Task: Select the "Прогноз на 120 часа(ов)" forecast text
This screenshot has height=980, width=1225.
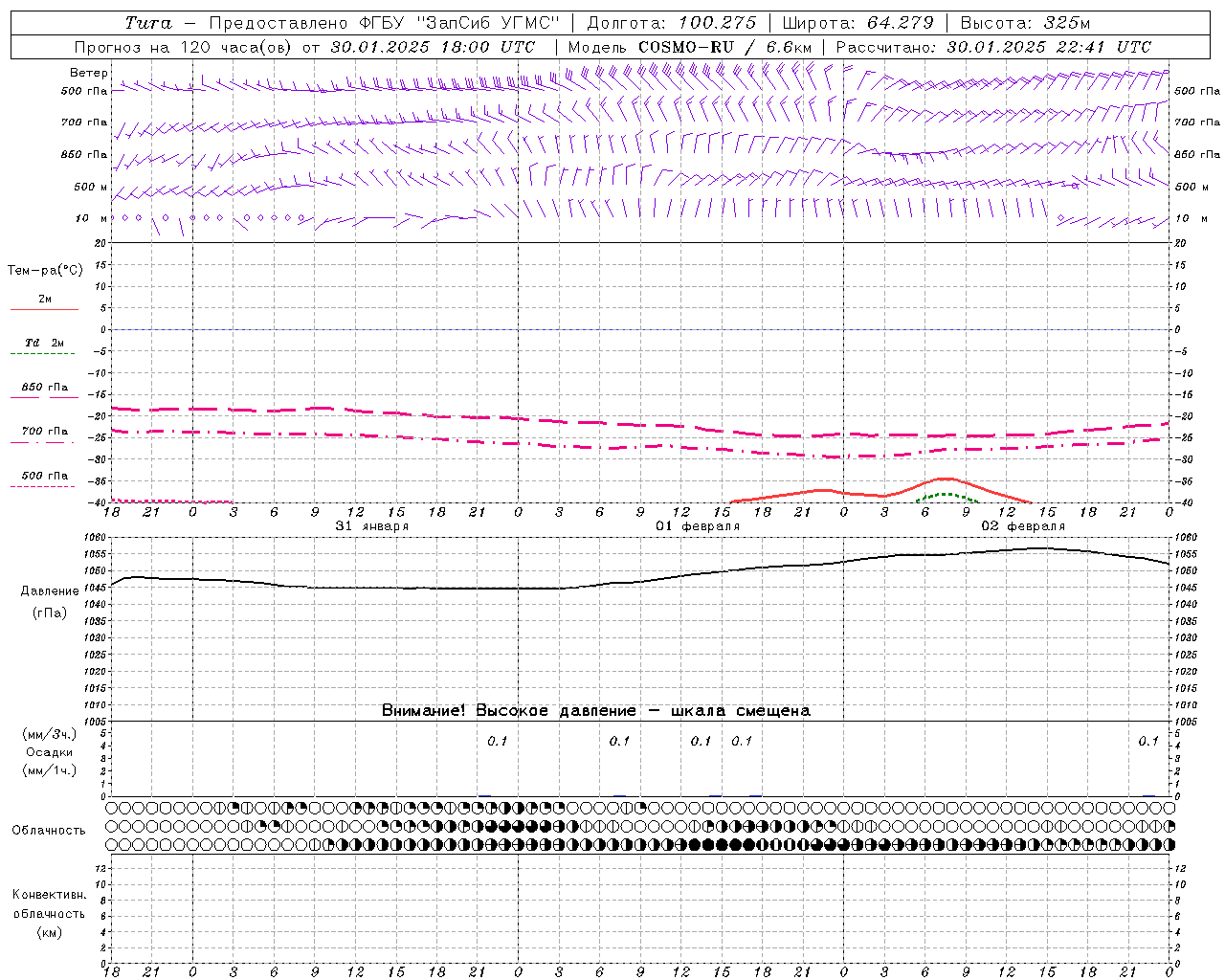Action: [x=184, y=47]
